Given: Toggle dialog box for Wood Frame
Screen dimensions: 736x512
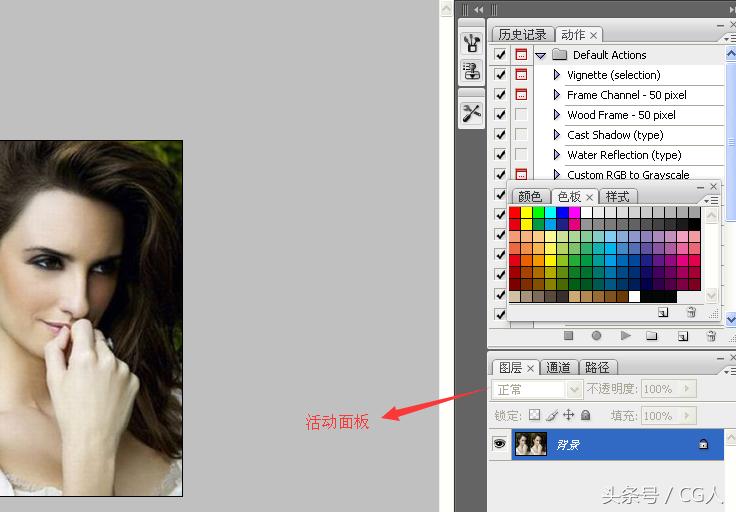Looking at the screenshot, I should (521, 115).
